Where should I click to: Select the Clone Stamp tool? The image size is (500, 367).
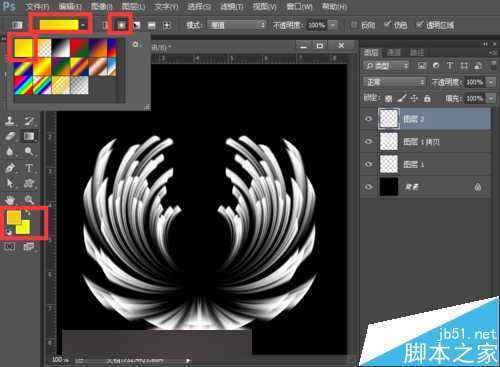pyautogui.click(x=10, y=121)
